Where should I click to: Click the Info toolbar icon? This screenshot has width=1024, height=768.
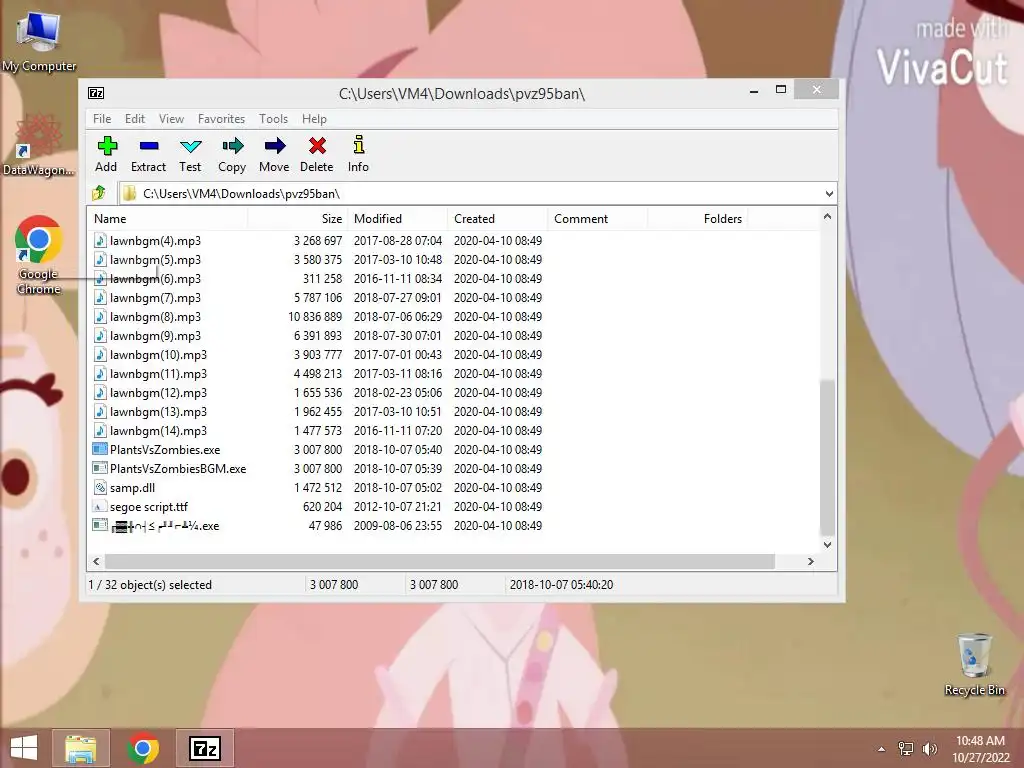[x=359, y=144]
